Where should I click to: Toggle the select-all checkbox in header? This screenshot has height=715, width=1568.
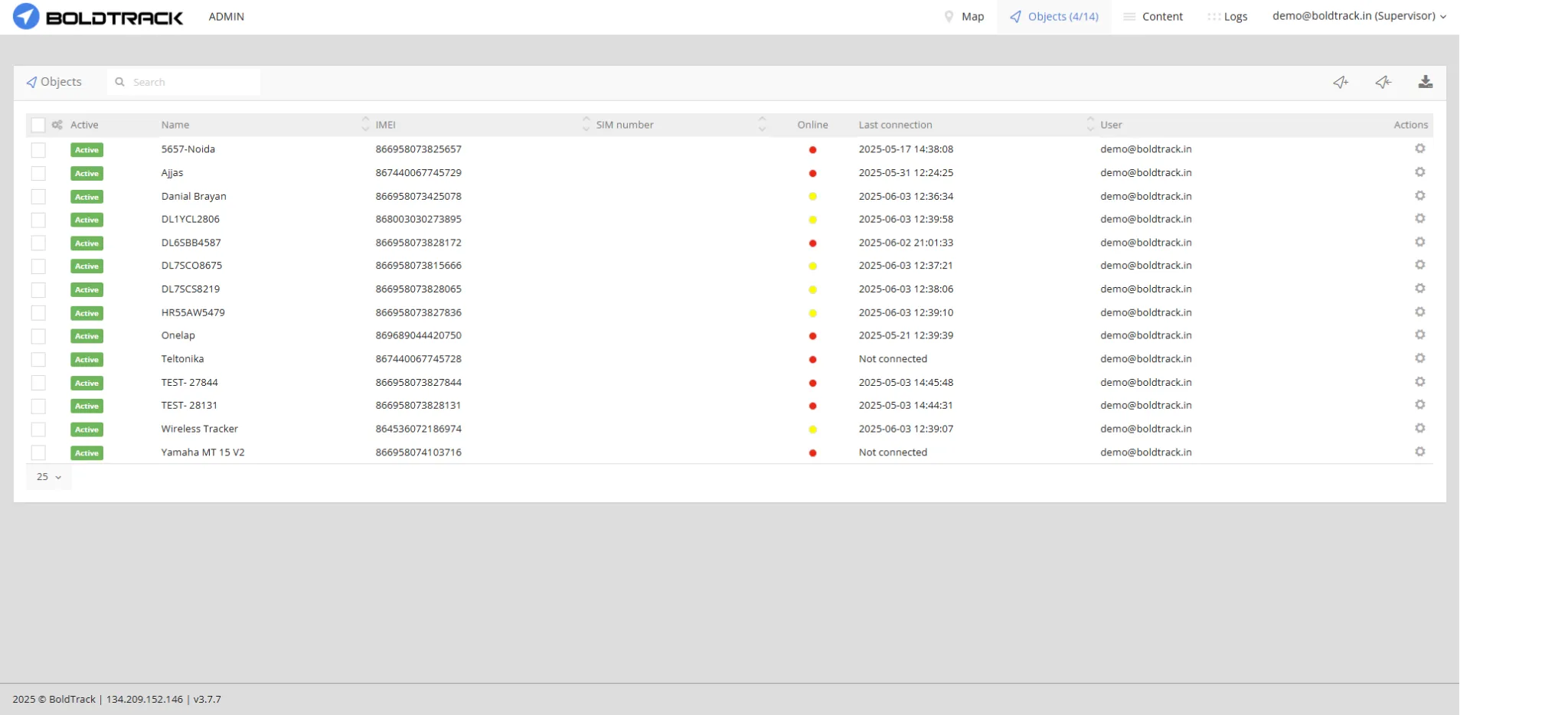click(38, 125)
